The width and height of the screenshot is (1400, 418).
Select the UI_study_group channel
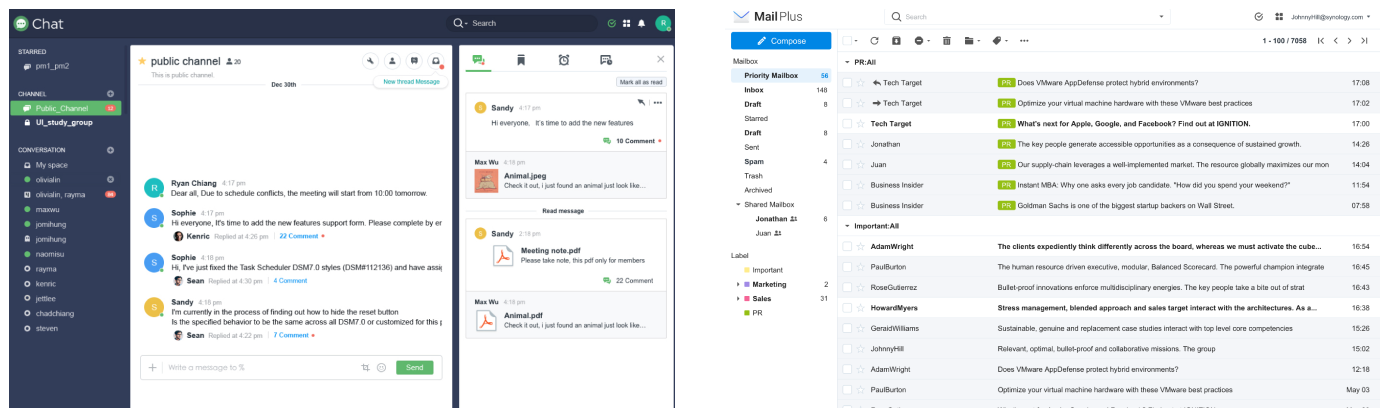(x=64, y=122)
